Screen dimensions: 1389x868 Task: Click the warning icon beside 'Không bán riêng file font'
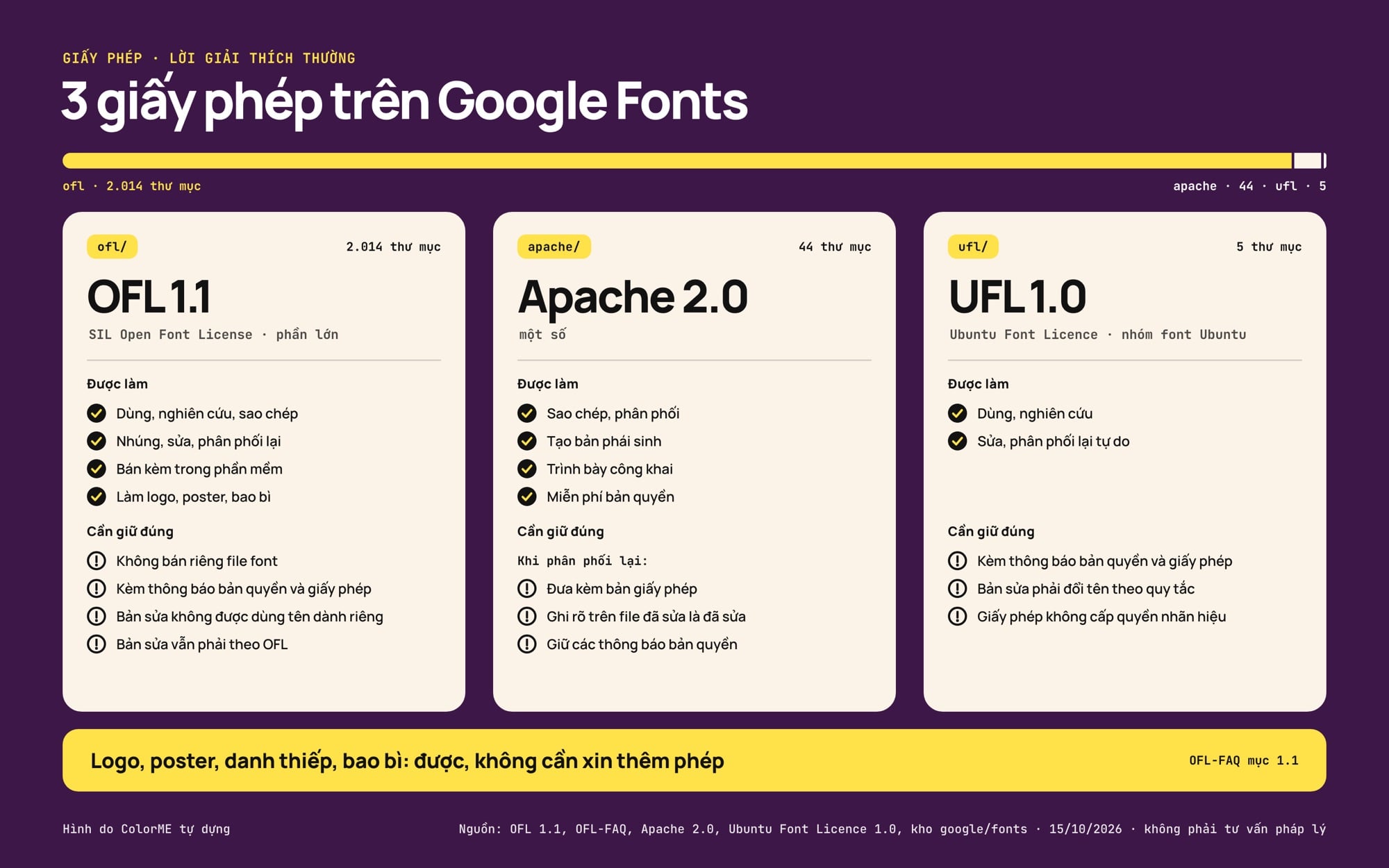[97, 561]
